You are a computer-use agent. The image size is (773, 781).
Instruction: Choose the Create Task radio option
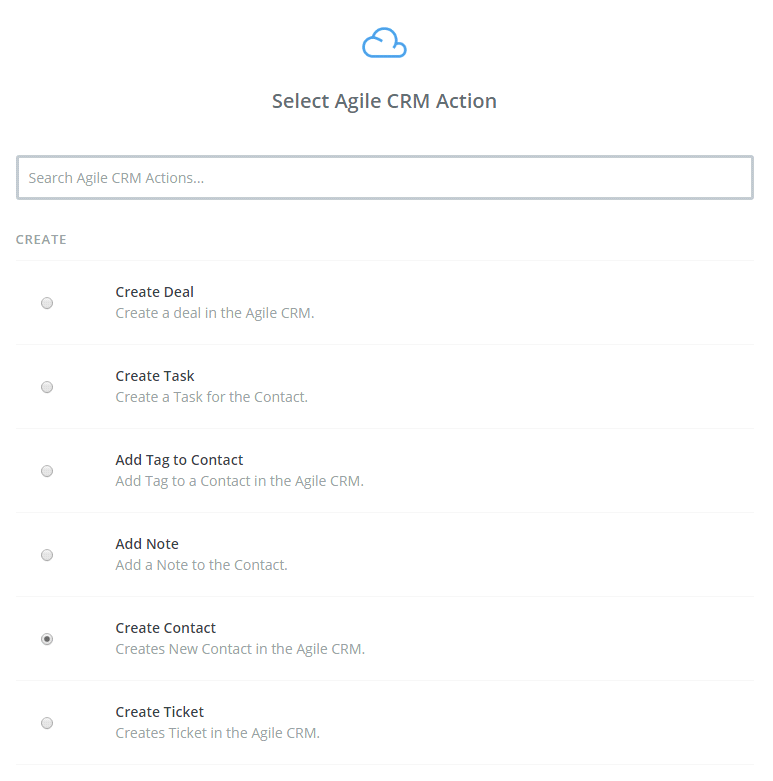(x=47, y=387)
